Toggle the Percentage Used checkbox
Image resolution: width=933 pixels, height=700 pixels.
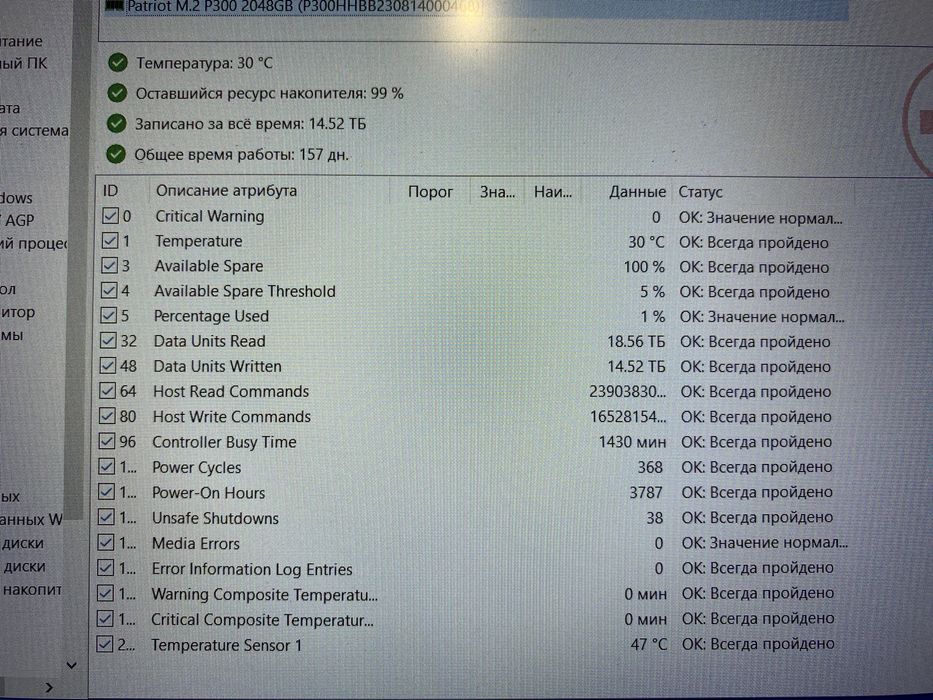(108, 315)
